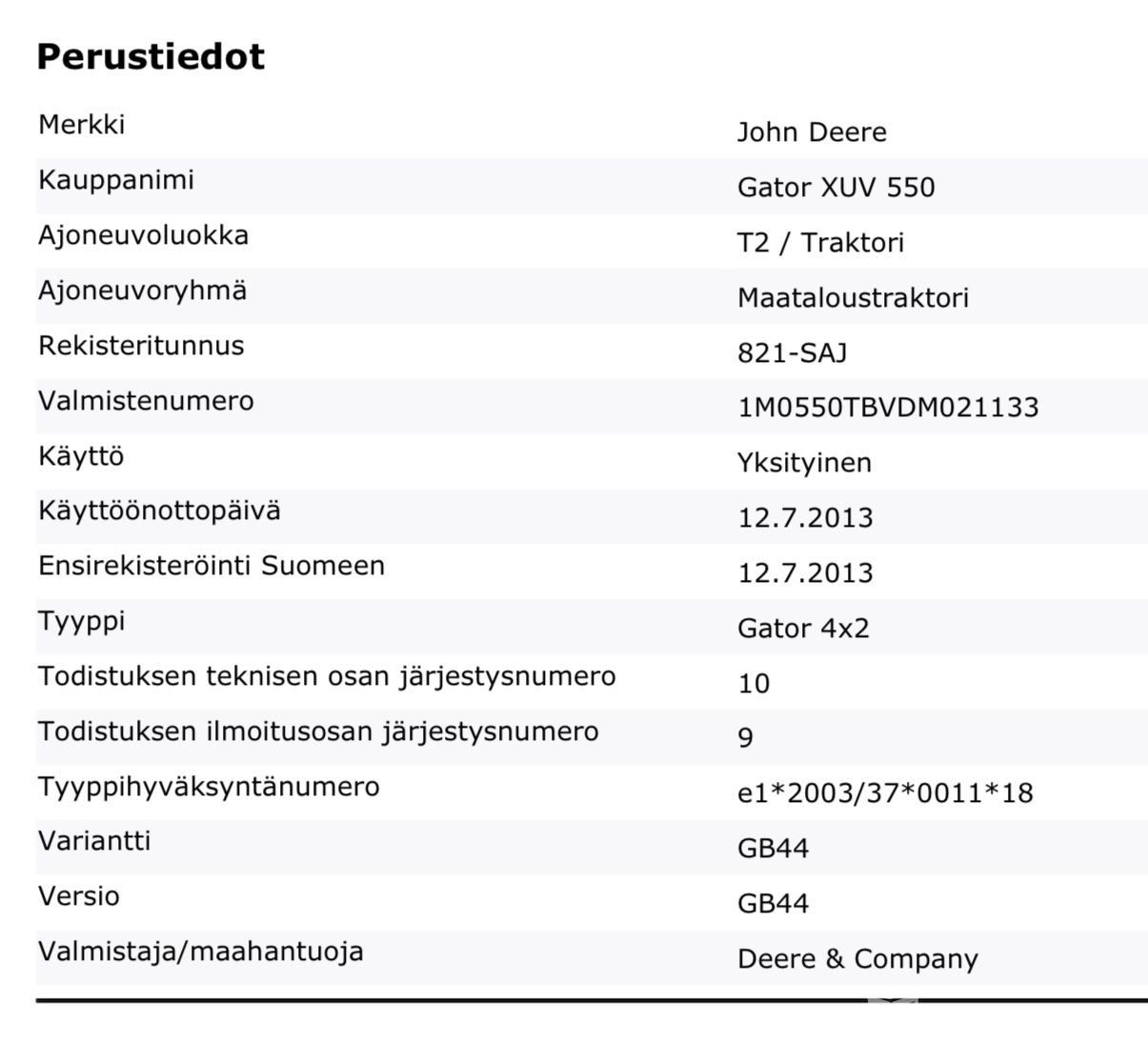Click the John Deere brand value
The image size is (1148, 1042).
point(811,132)
